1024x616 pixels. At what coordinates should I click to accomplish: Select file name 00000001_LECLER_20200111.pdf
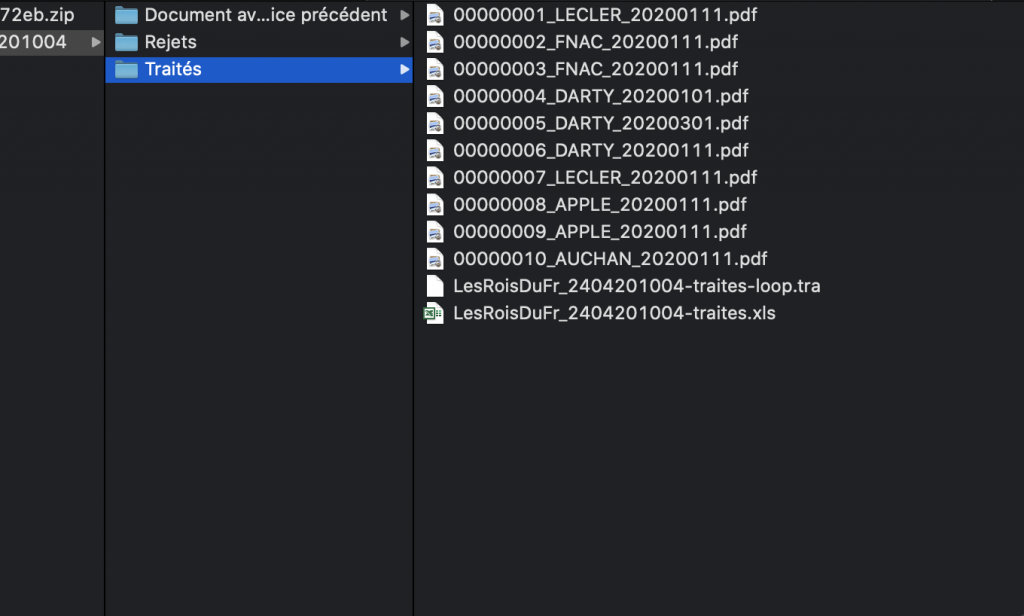(605, 15)
